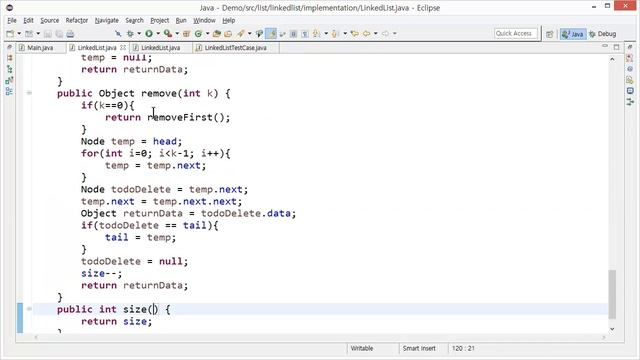Open the Edit menu
The image size is (640, 360).
pos(28,20)
